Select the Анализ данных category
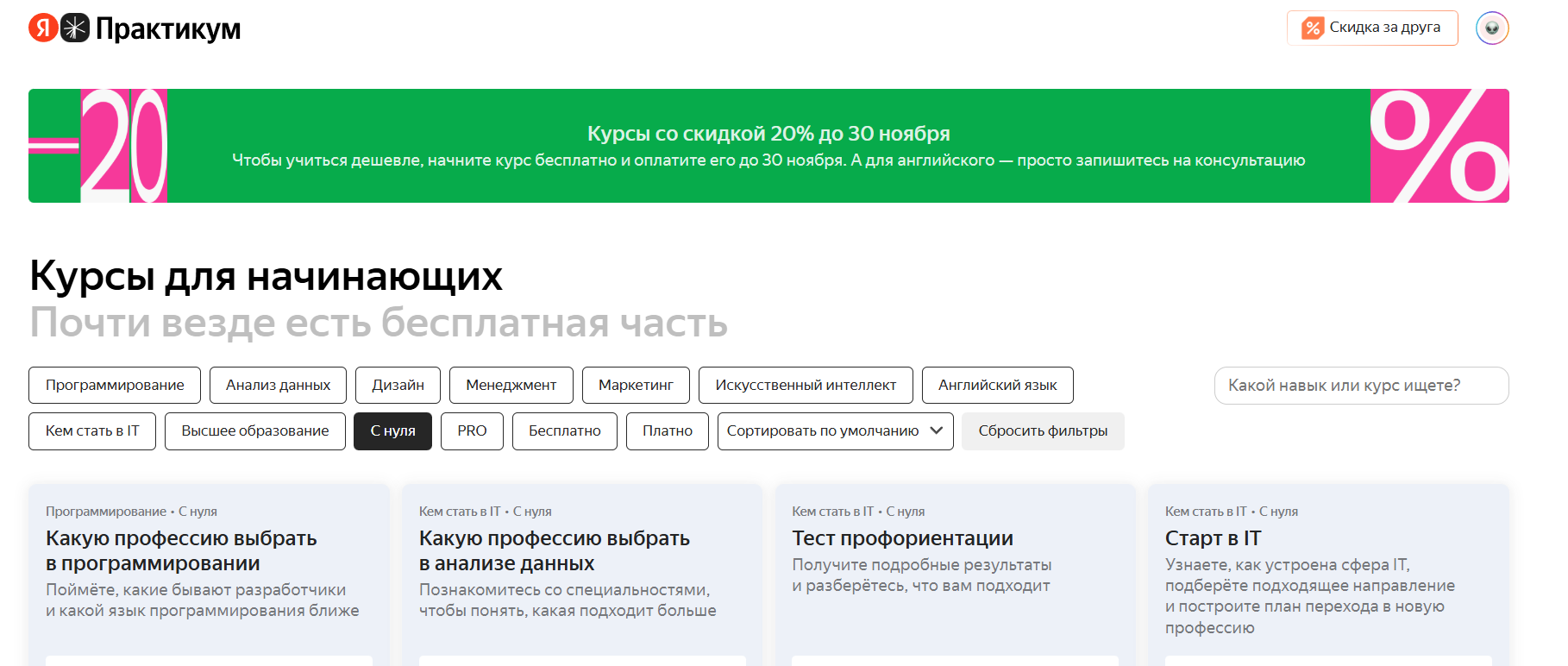Image resolution: width=1568 pixels, height=666 pixels. tap(278, 385)
